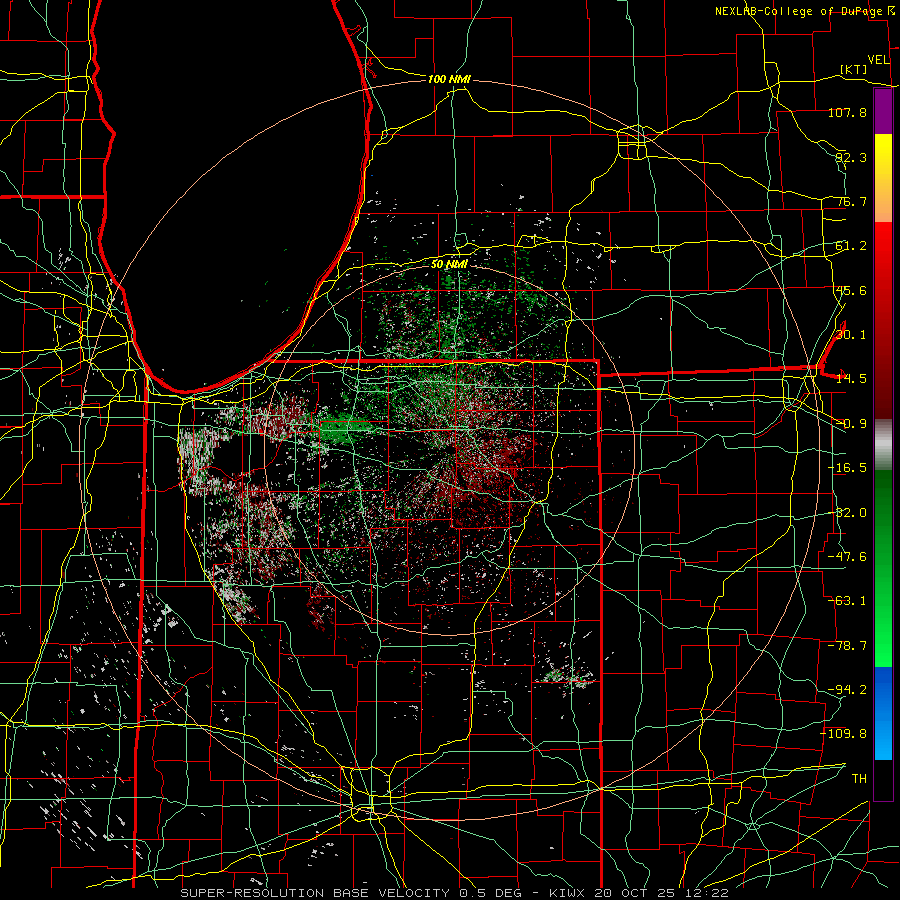Click the 100 NMI range ring label

(449, 79)
